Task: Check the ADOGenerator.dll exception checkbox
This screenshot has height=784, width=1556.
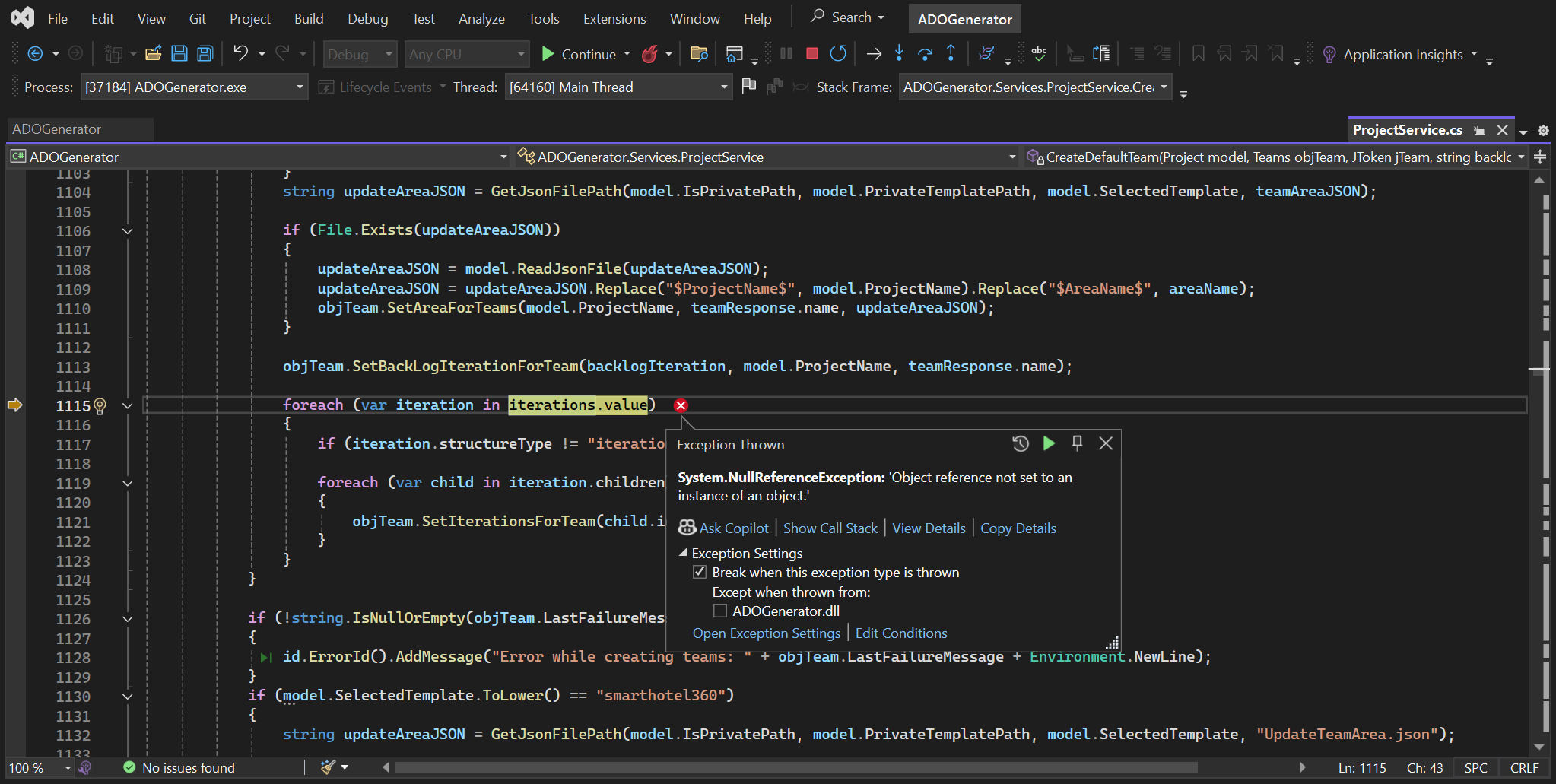Action: click(x=719, y=611)
